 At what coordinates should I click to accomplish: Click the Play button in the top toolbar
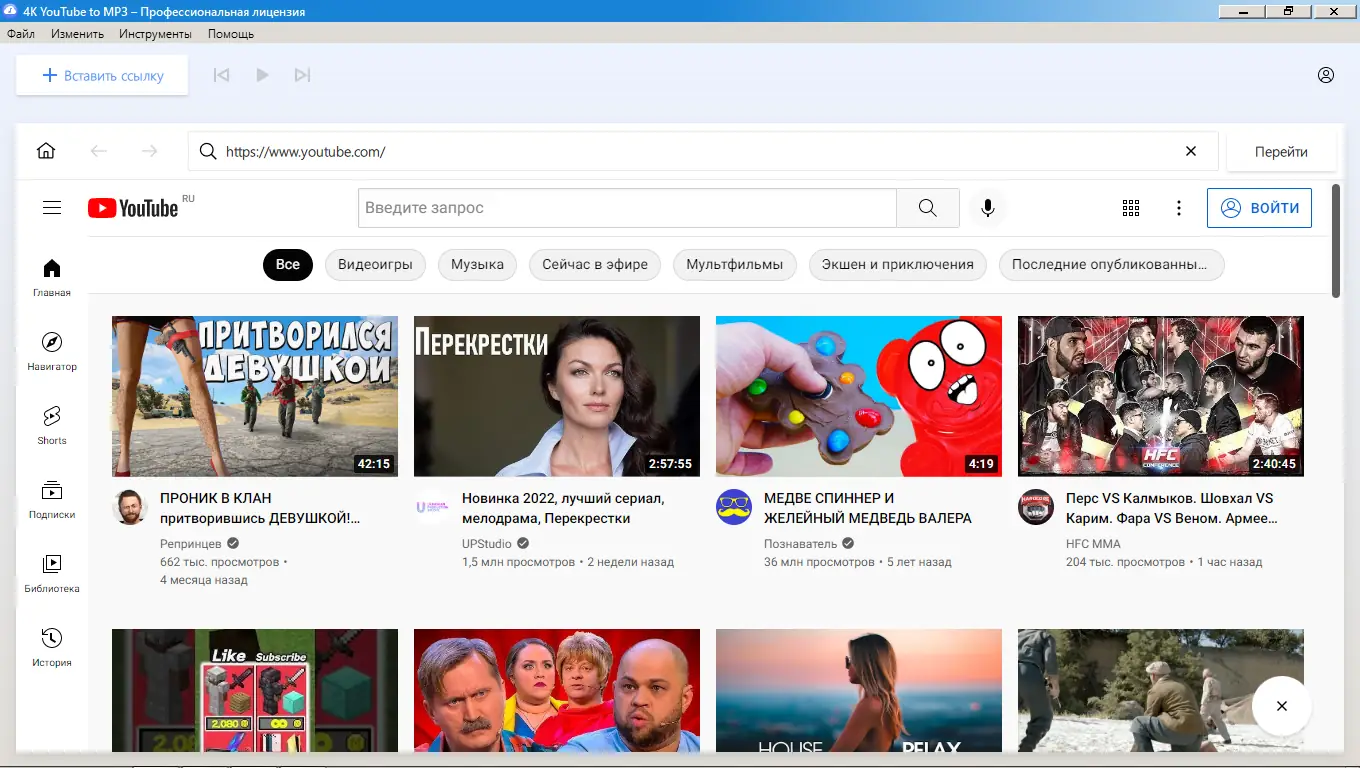click(x=262, y=74)
